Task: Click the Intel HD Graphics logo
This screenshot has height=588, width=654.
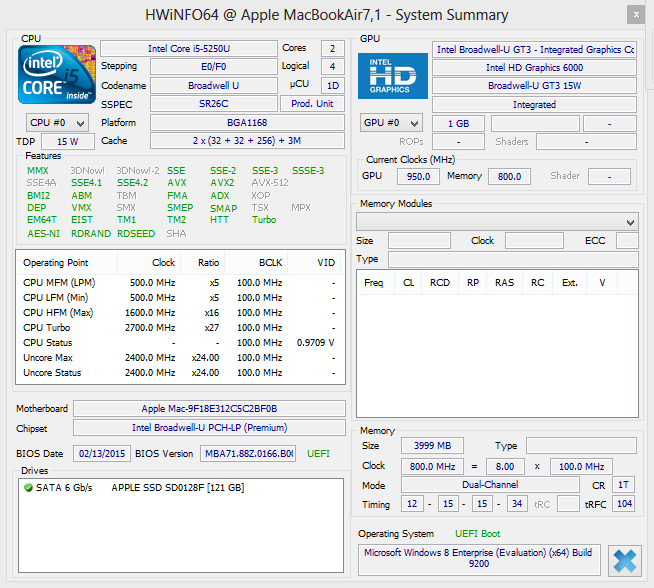Action: 393,76
